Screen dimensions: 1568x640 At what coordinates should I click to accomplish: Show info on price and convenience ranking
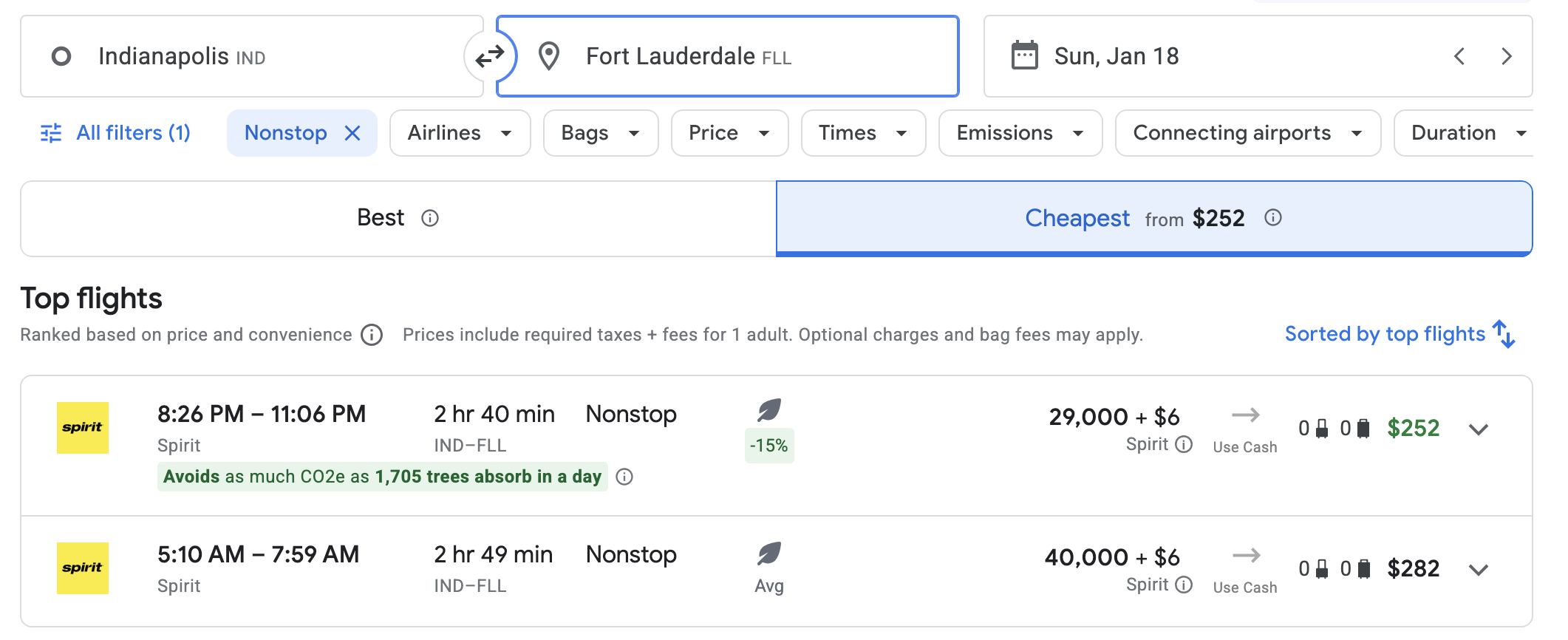(x=372, y=335)
